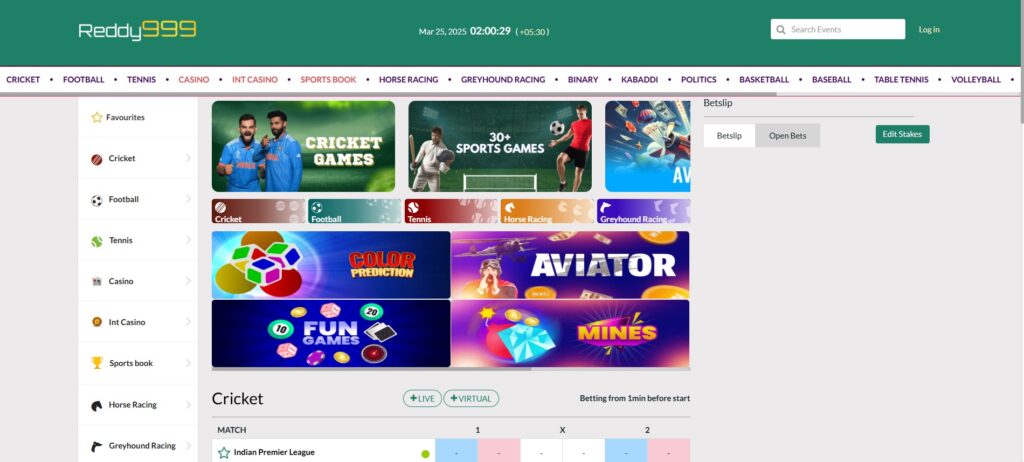Click the Log in link
The height and width of the screenshot is (462, 1024).
click(929, 30)
